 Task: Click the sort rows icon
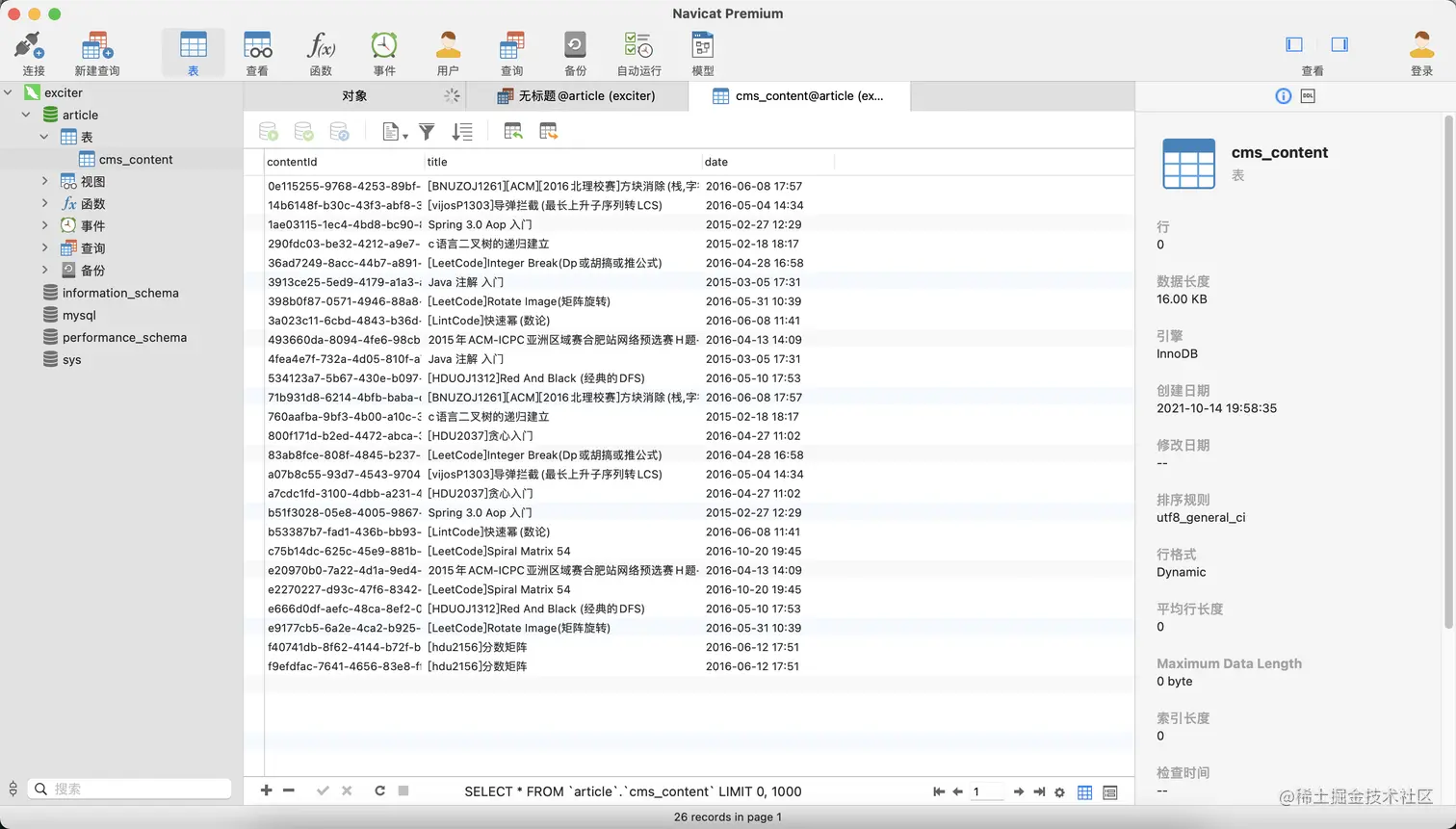point(462,132)
